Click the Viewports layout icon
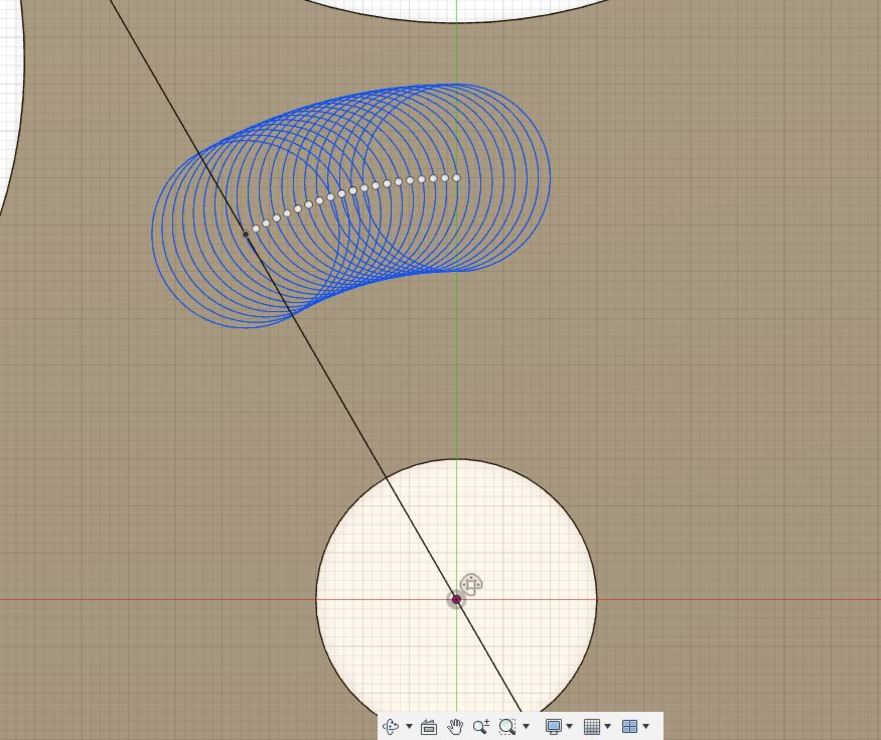Screen dimensions: 881x740 [x=630, y=727]
